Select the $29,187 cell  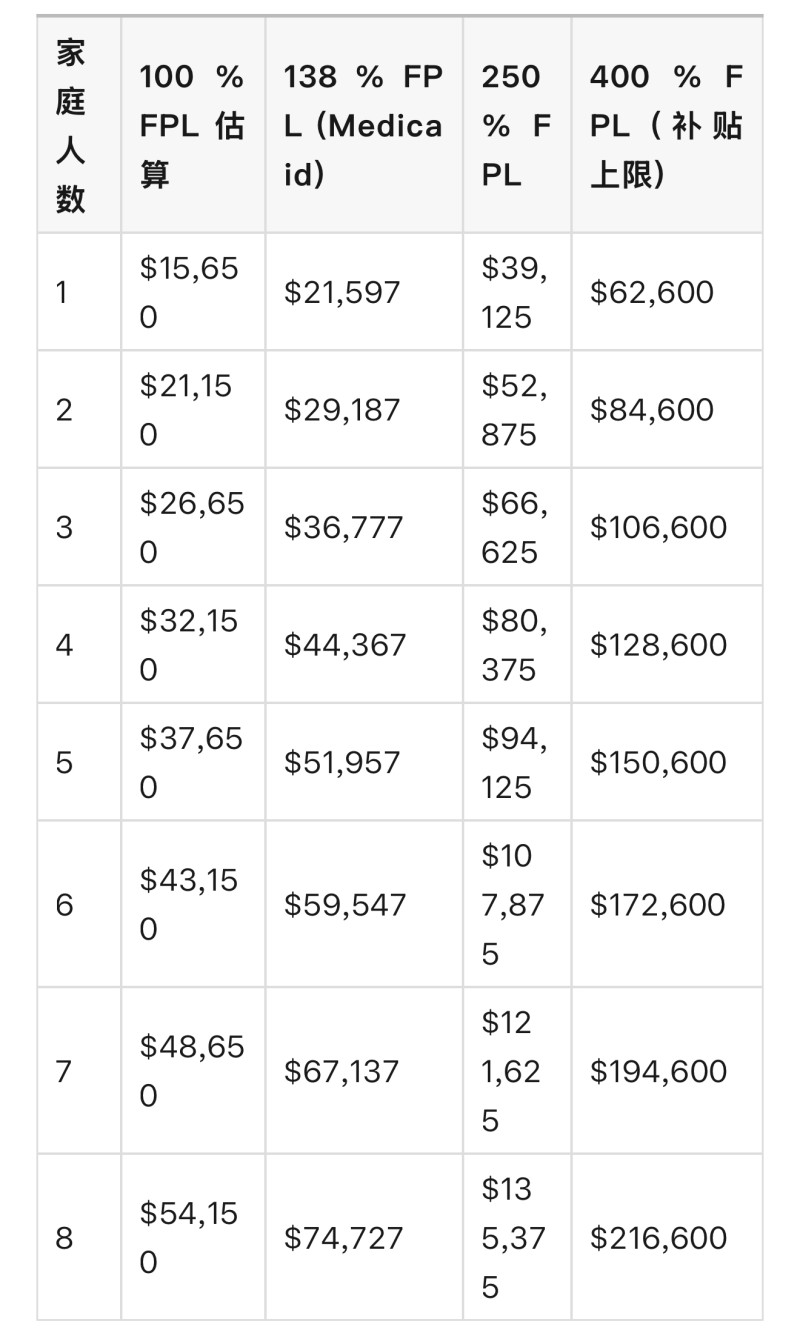[342, 410]
